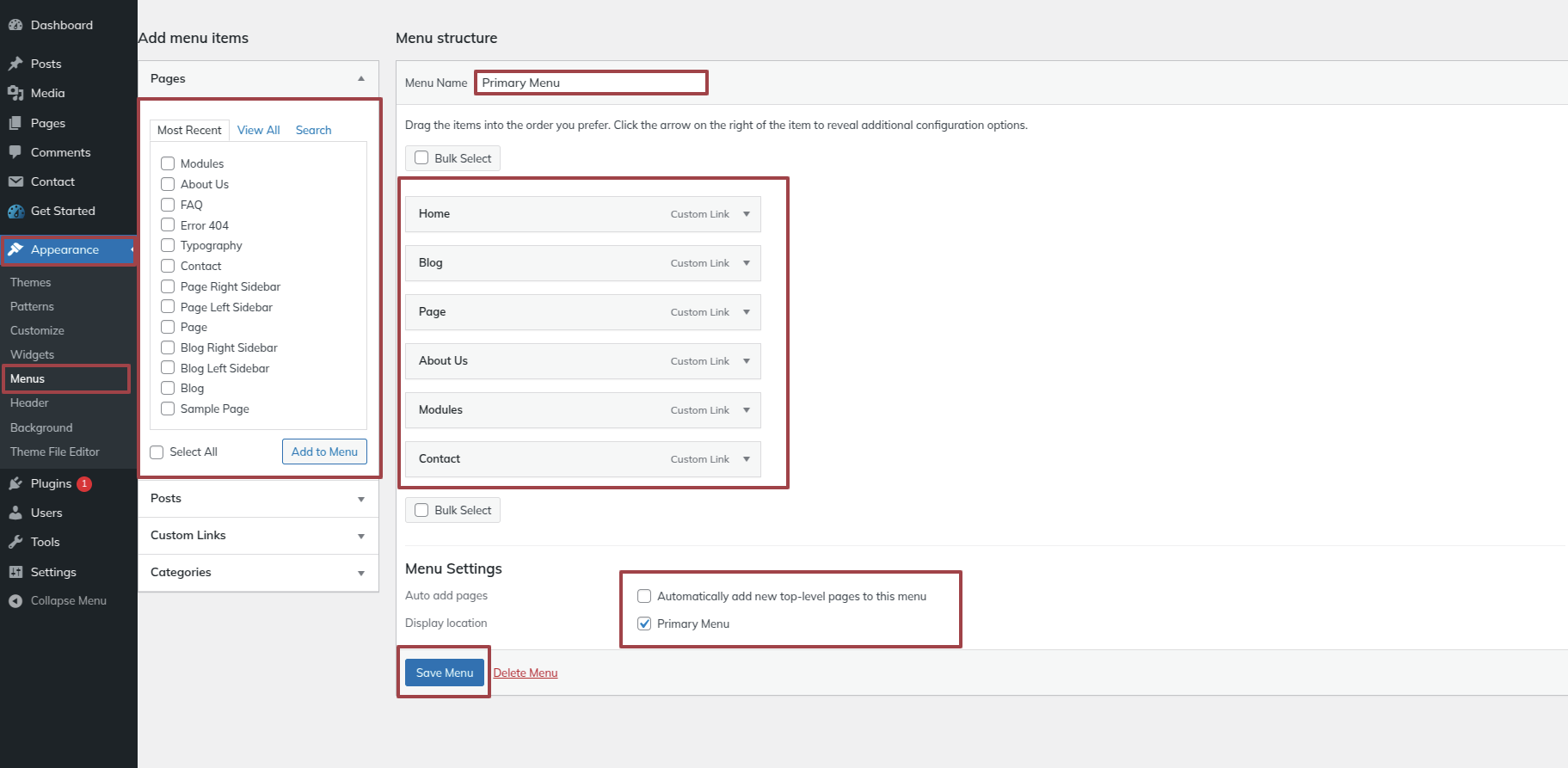Click the Tools wrench icon
1568x768 pixels.
click(x=15, y=542)
